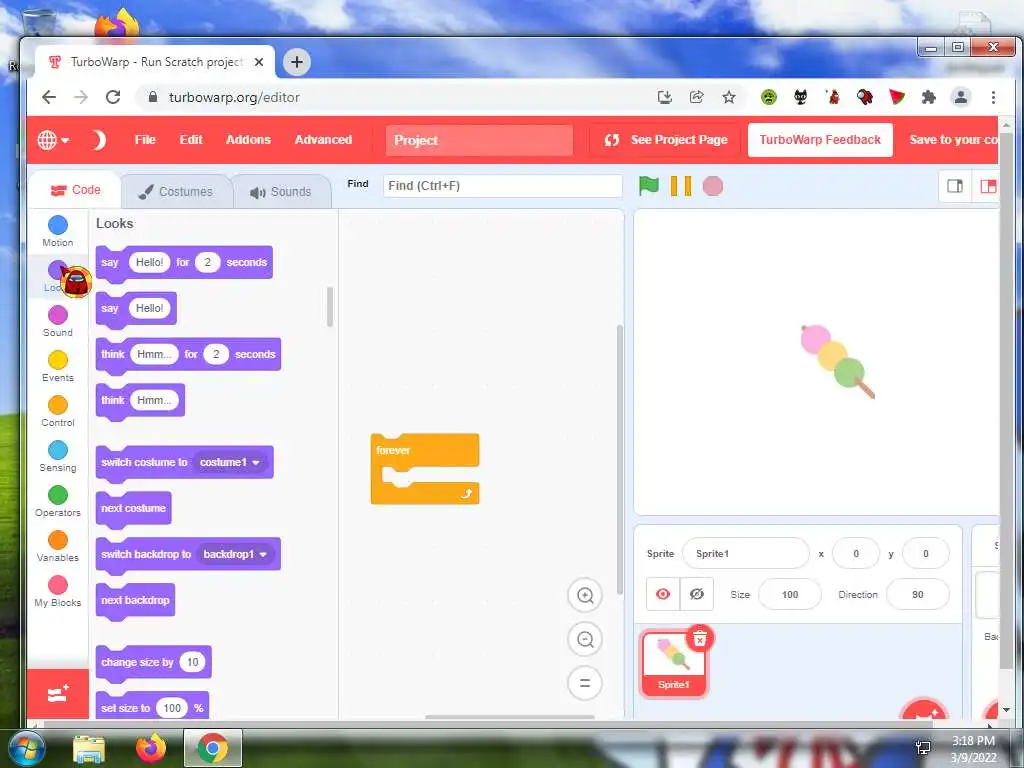Image resolution: width=1024 pixels, height=768 pixels.
Task: Select the Operators block category
Action: pyautogui.click(x=57, y=502)
